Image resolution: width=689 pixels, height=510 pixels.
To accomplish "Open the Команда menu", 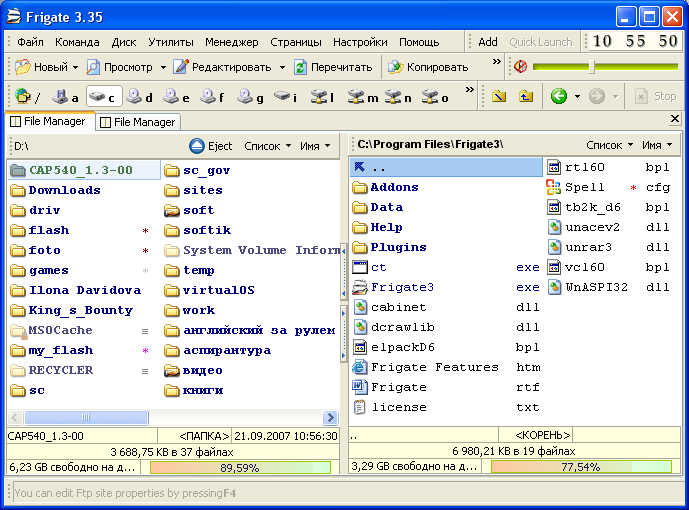I will coord(77,42).
